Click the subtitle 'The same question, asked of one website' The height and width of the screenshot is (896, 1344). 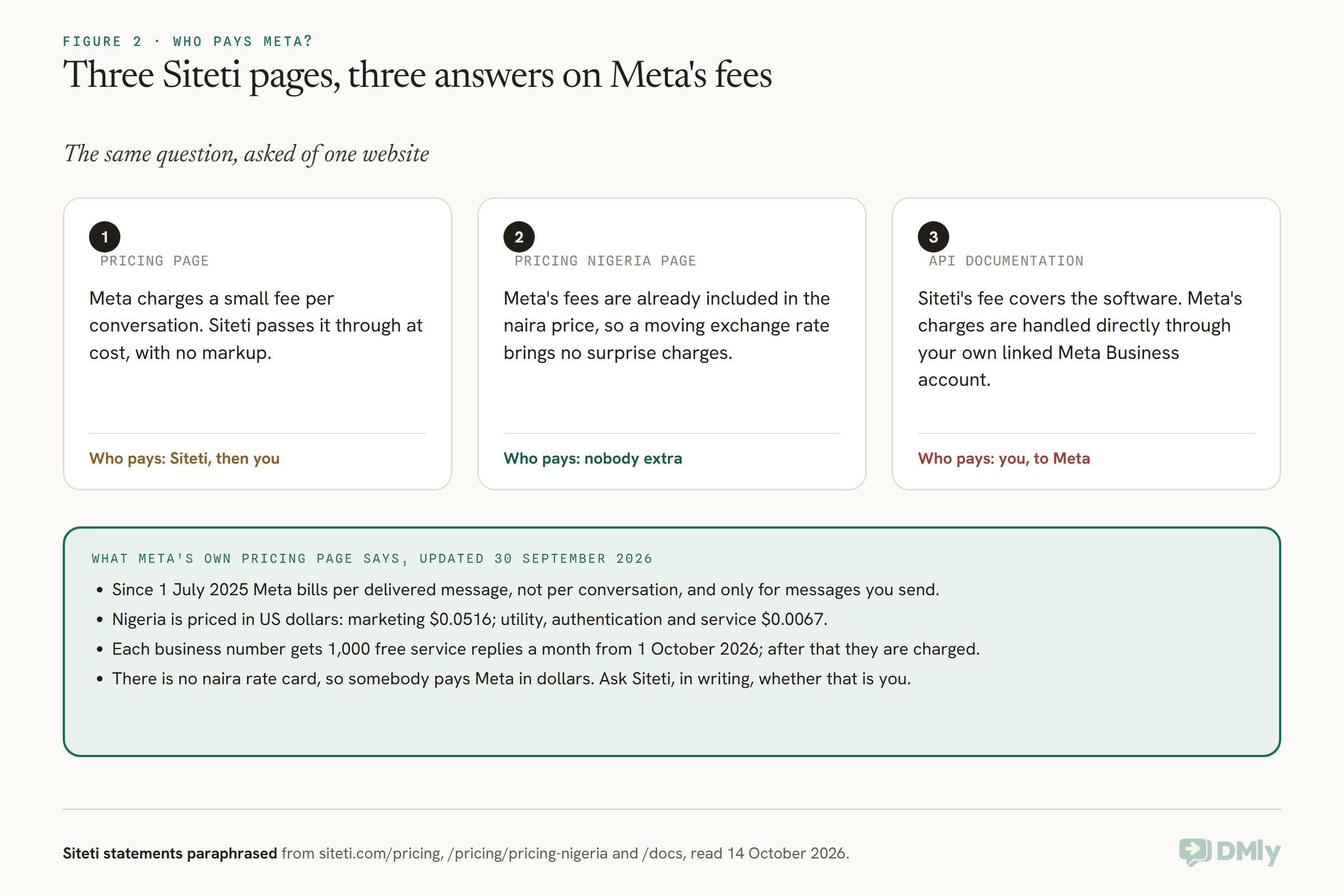[x=246, y=153]
